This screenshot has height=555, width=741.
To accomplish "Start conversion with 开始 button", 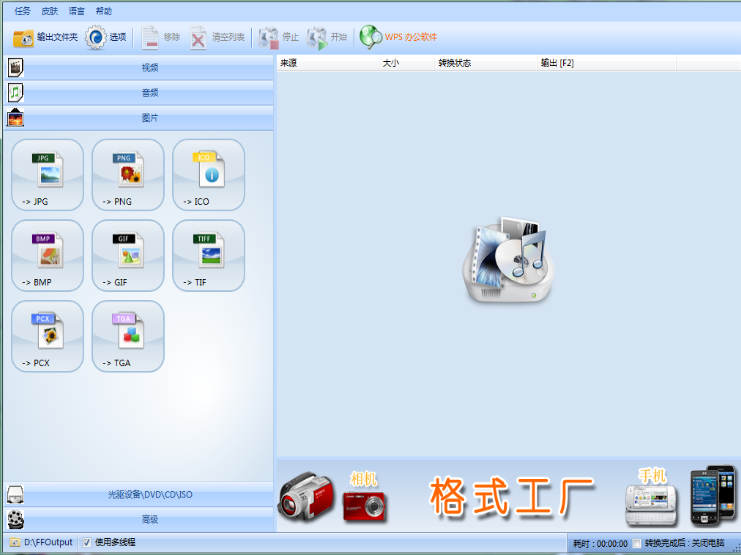I will 327,37.
